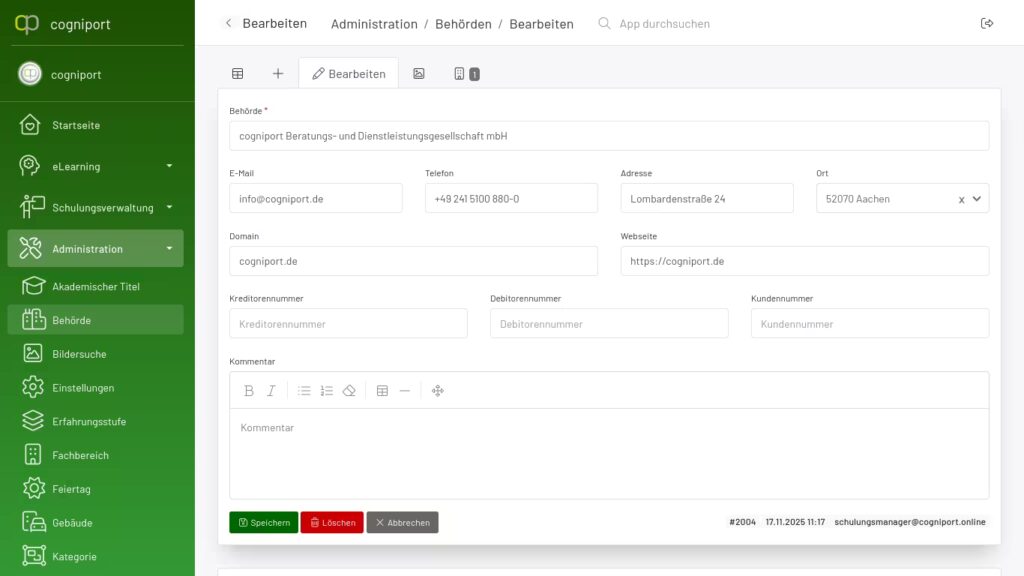
Task: Click the eraser clear-formatting icon
Action: coord(349,391)
